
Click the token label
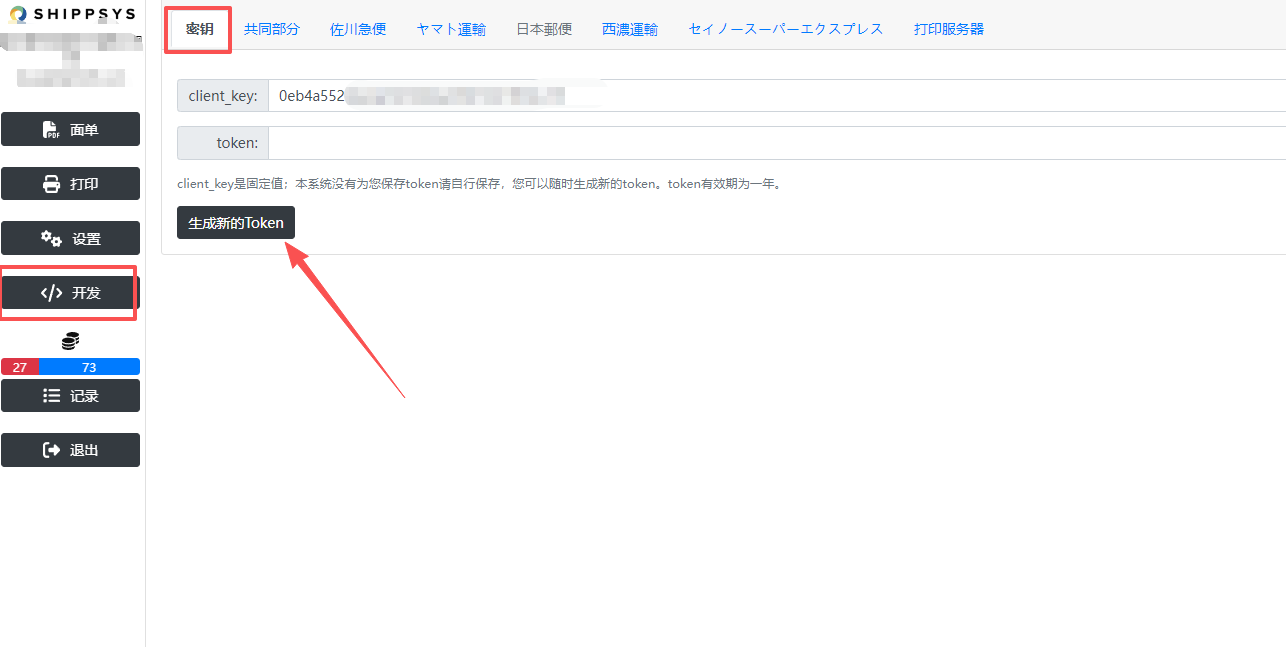click(223, 143)
